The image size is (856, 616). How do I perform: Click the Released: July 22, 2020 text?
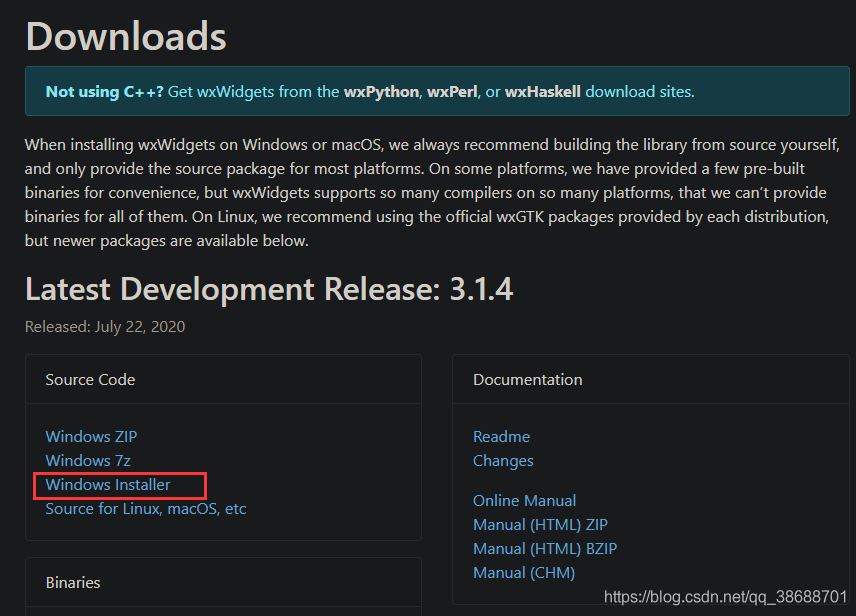[105, 327]
